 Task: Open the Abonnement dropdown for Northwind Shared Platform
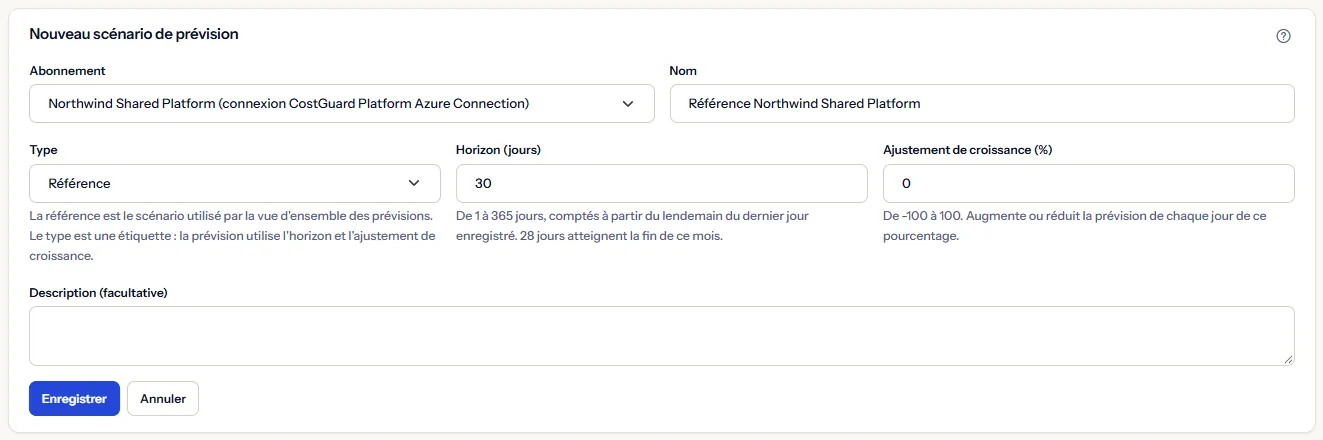342,103
